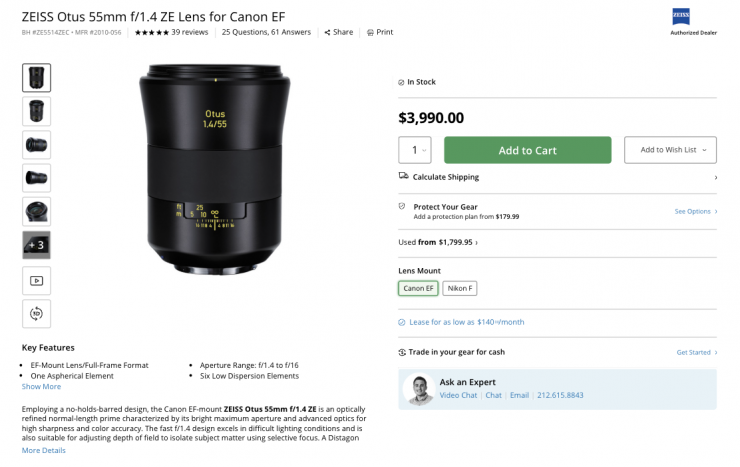Click the Video Chat link
Screen dimensions: 740x467
click(x=459, y=395)
